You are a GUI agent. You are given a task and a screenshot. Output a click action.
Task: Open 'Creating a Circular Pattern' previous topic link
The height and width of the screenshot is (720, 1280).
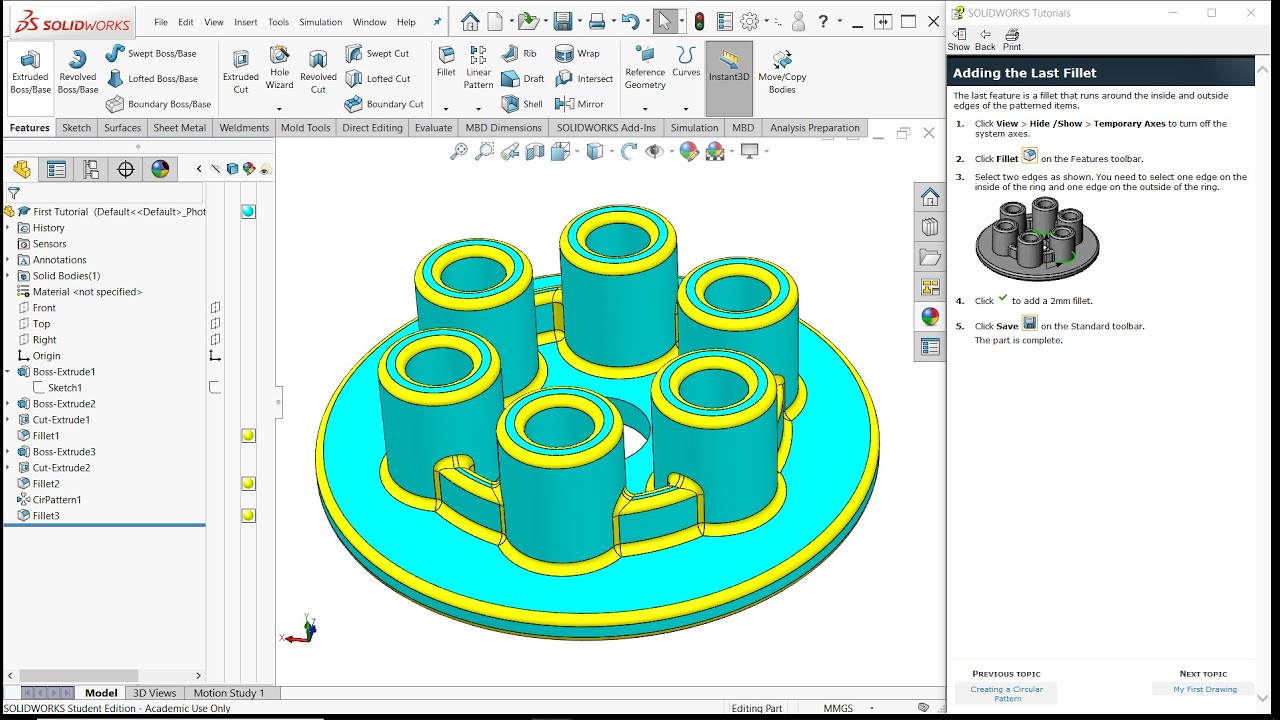[x=1007, y=694]
